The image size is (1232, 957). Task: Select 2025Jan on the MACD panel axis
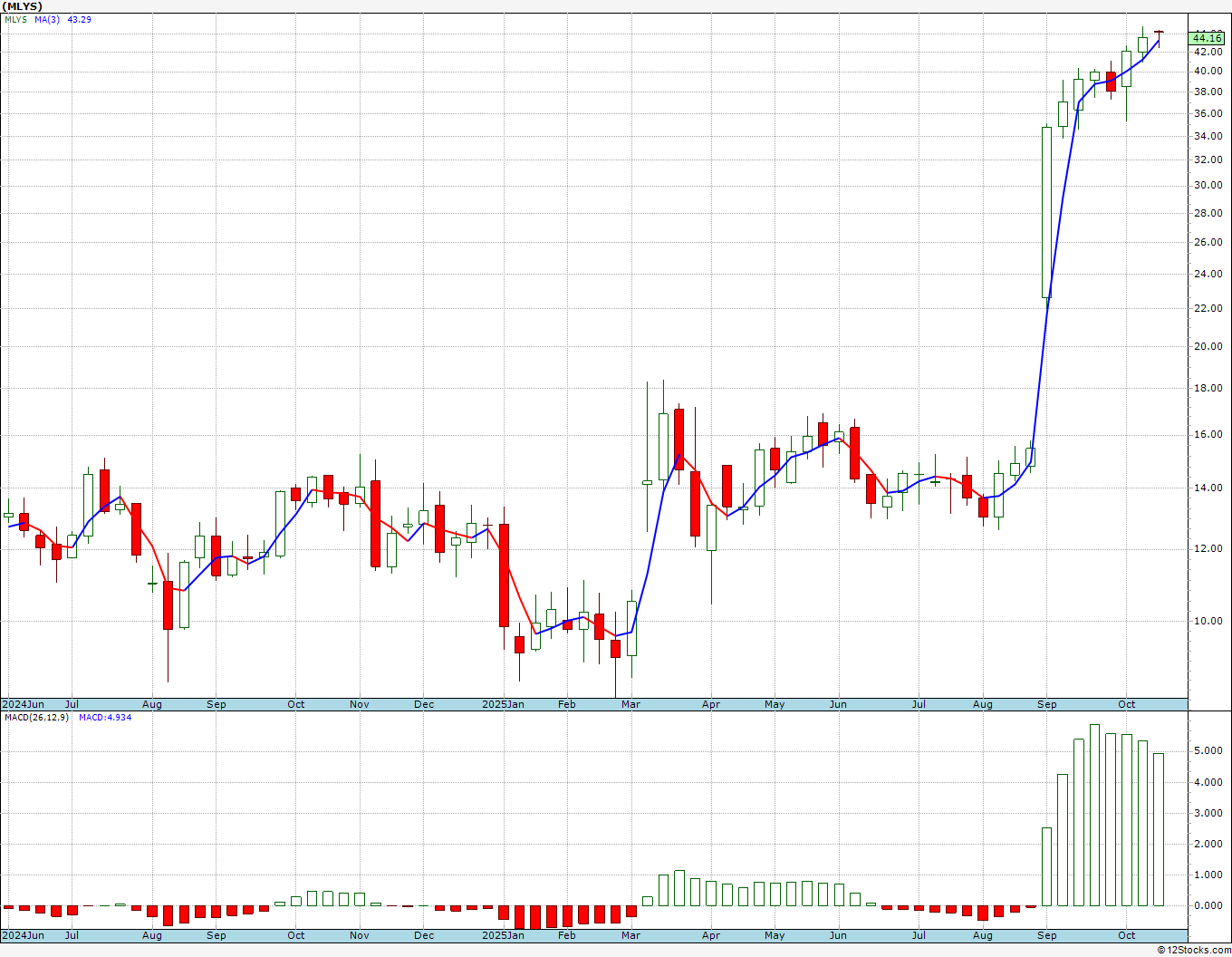tap(503, 935)
